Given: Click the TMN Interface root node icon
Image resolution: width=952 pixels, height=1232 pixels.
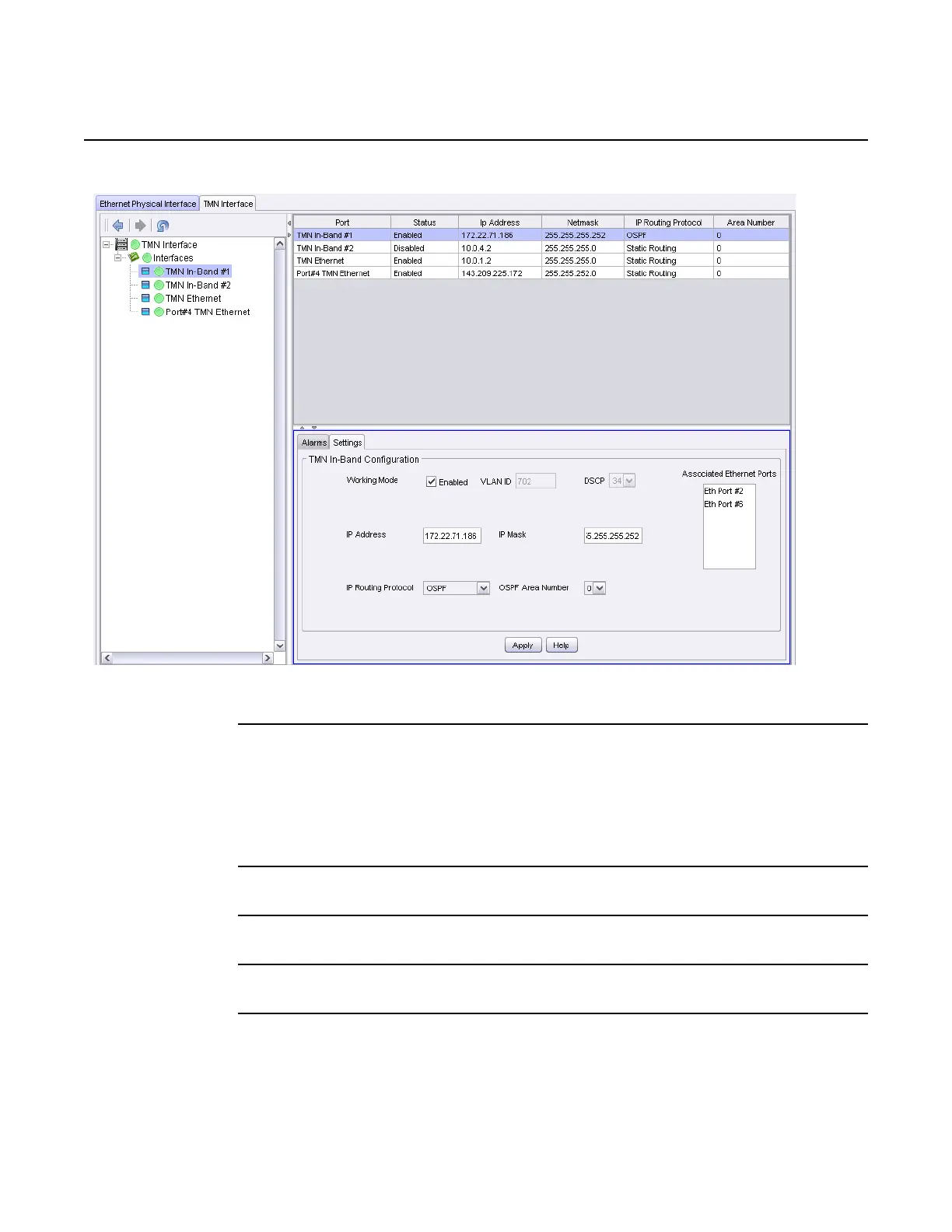Looking at the screenshot, I should tap(121, 244).
